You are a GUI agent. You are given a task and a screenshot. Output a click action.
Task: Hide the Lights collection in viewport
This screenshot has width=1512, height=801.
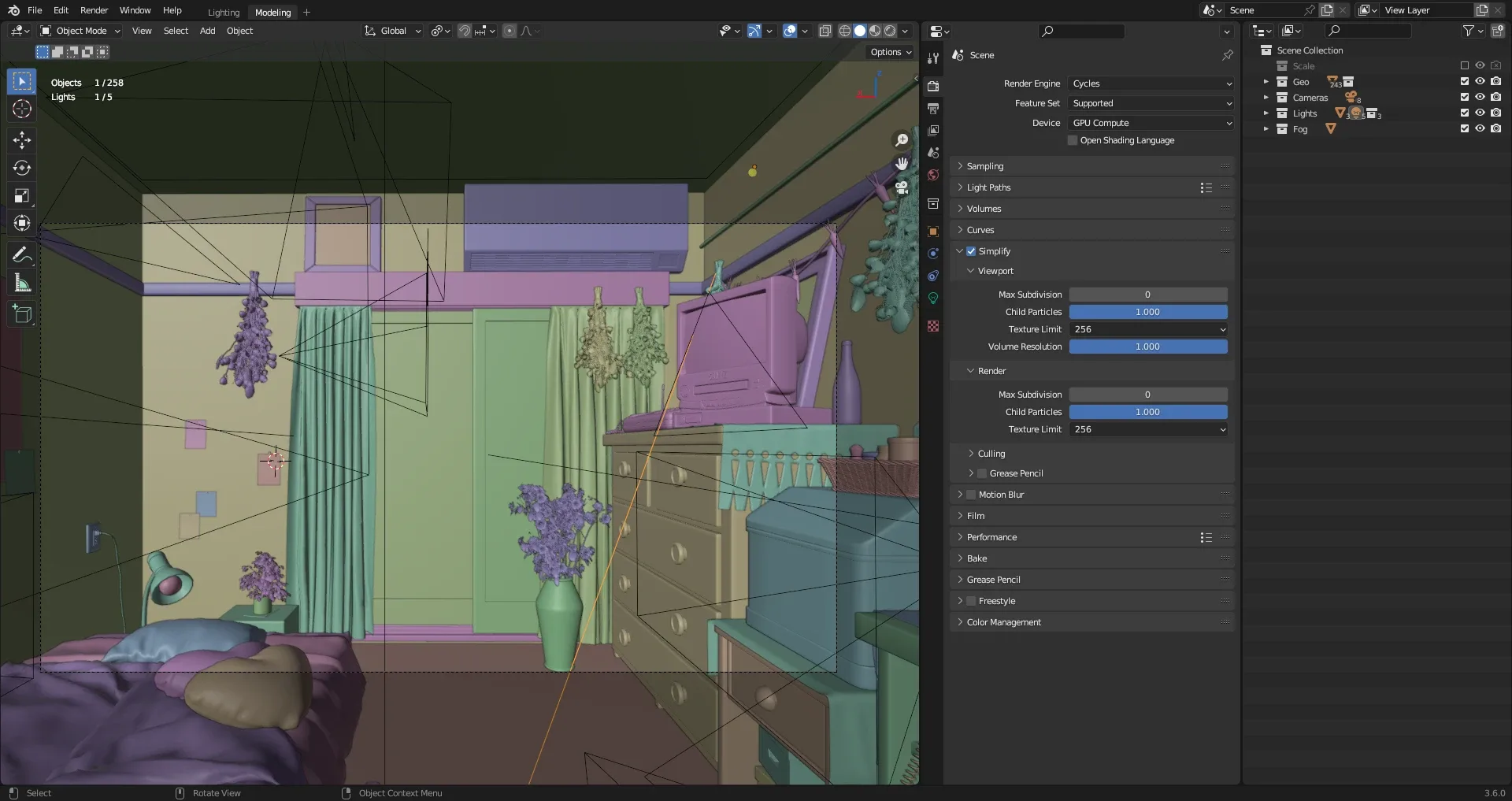(1480, 113)
